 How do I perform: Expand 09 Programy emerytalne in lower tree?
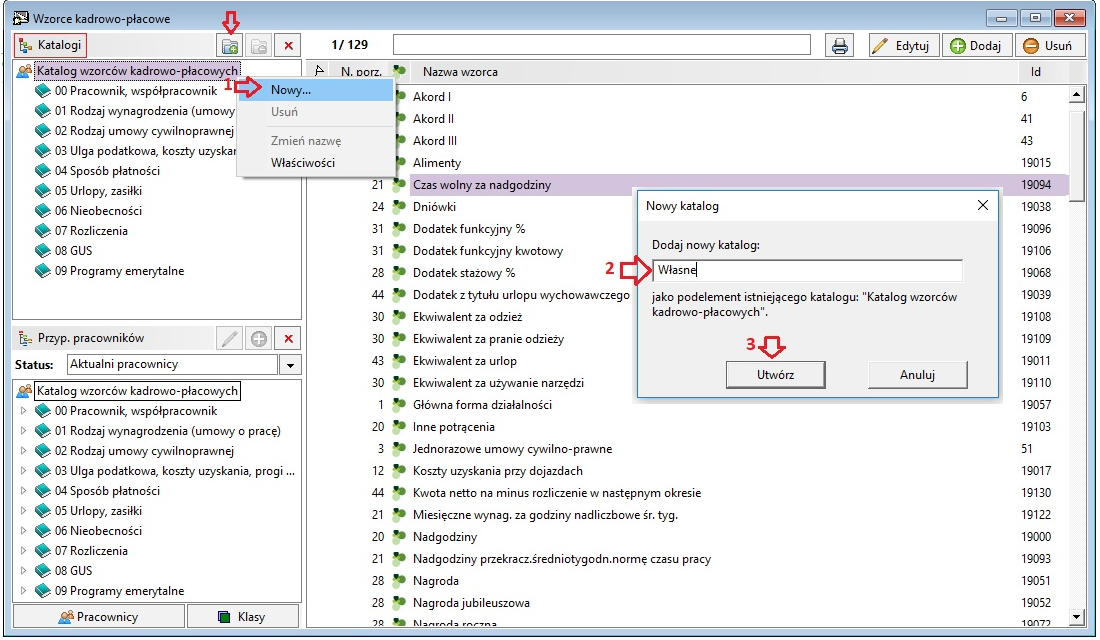23,591
